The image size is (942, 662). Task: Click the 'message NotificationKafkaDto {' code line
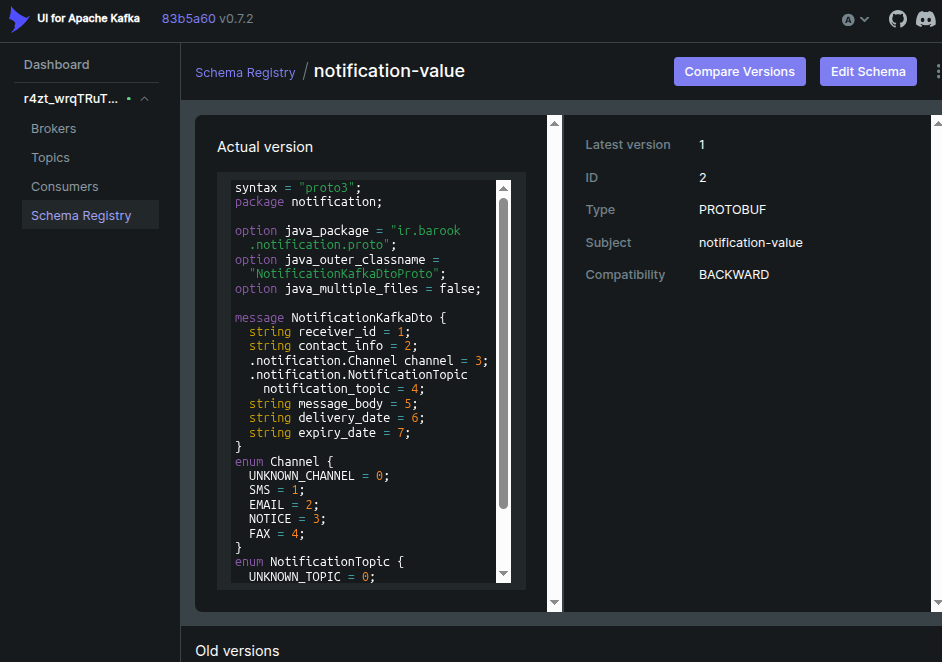pos(340,317)
